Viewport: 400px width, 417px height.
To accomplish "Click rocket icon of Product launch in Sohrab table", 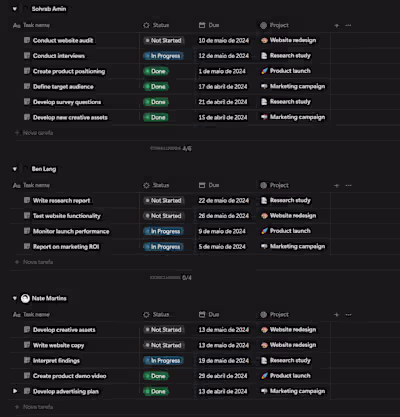I will coord(264,71).
